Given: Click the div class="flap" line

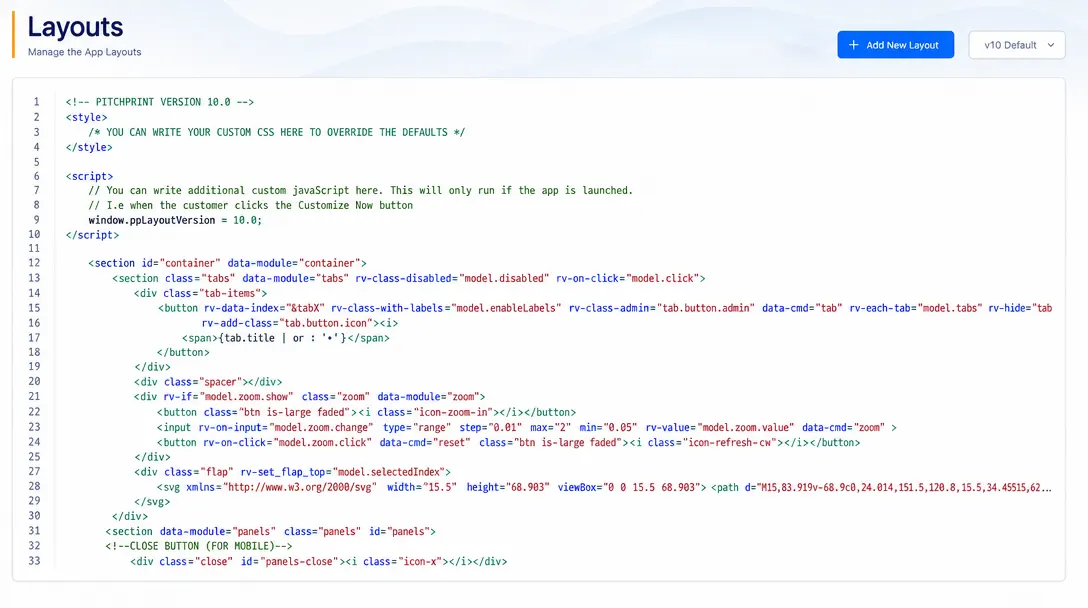Looking at the screenshot, I should tap(292, 472).
